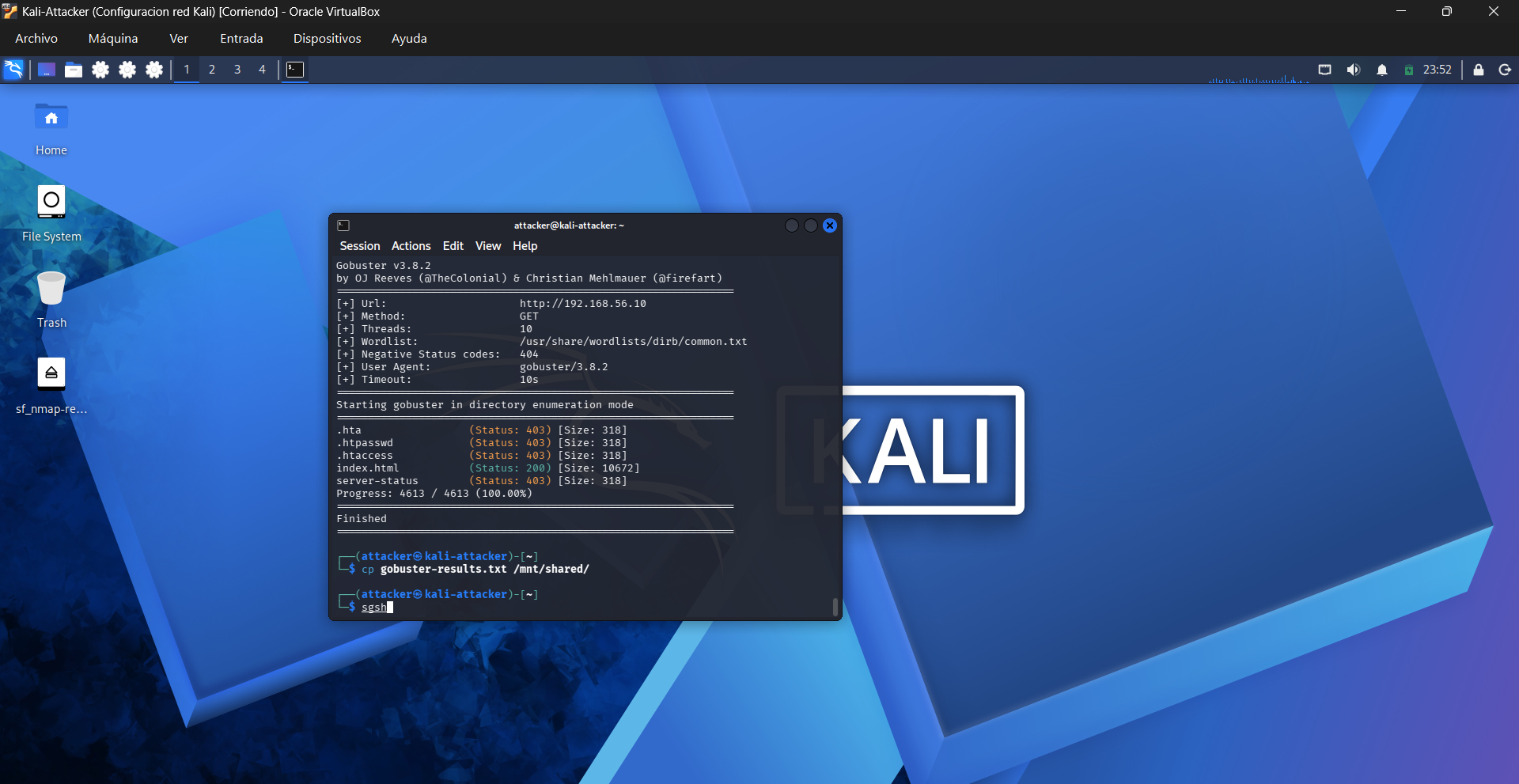Open the Kali applications menu
The image size is (1519, 784).
coord(13,70)
